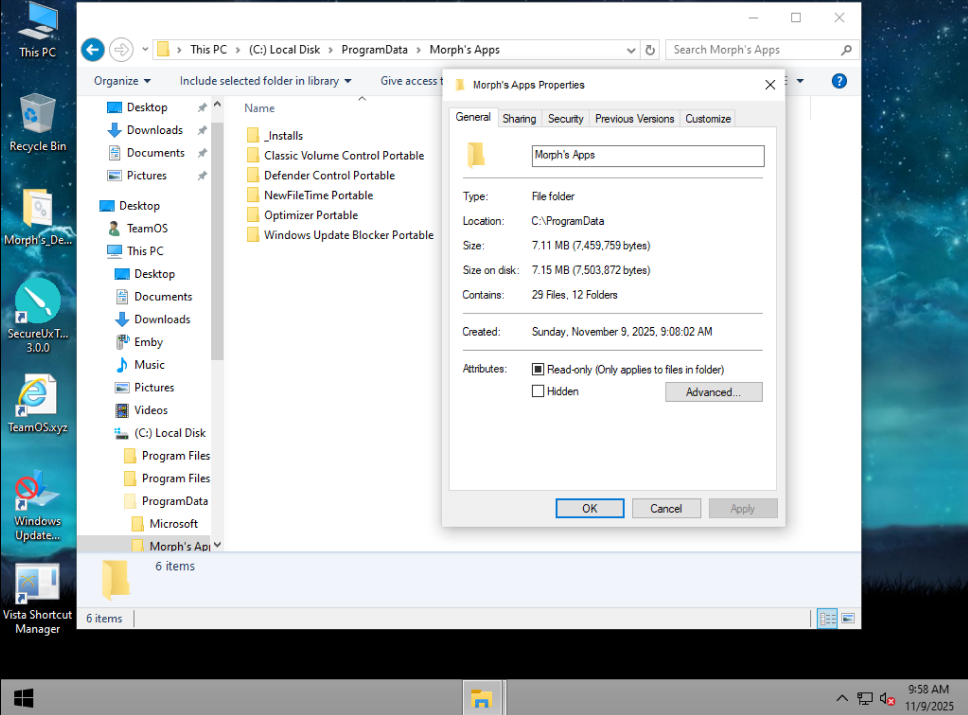
Task: Click ProgramData in address breadcrumb
Action: [374, 50]
